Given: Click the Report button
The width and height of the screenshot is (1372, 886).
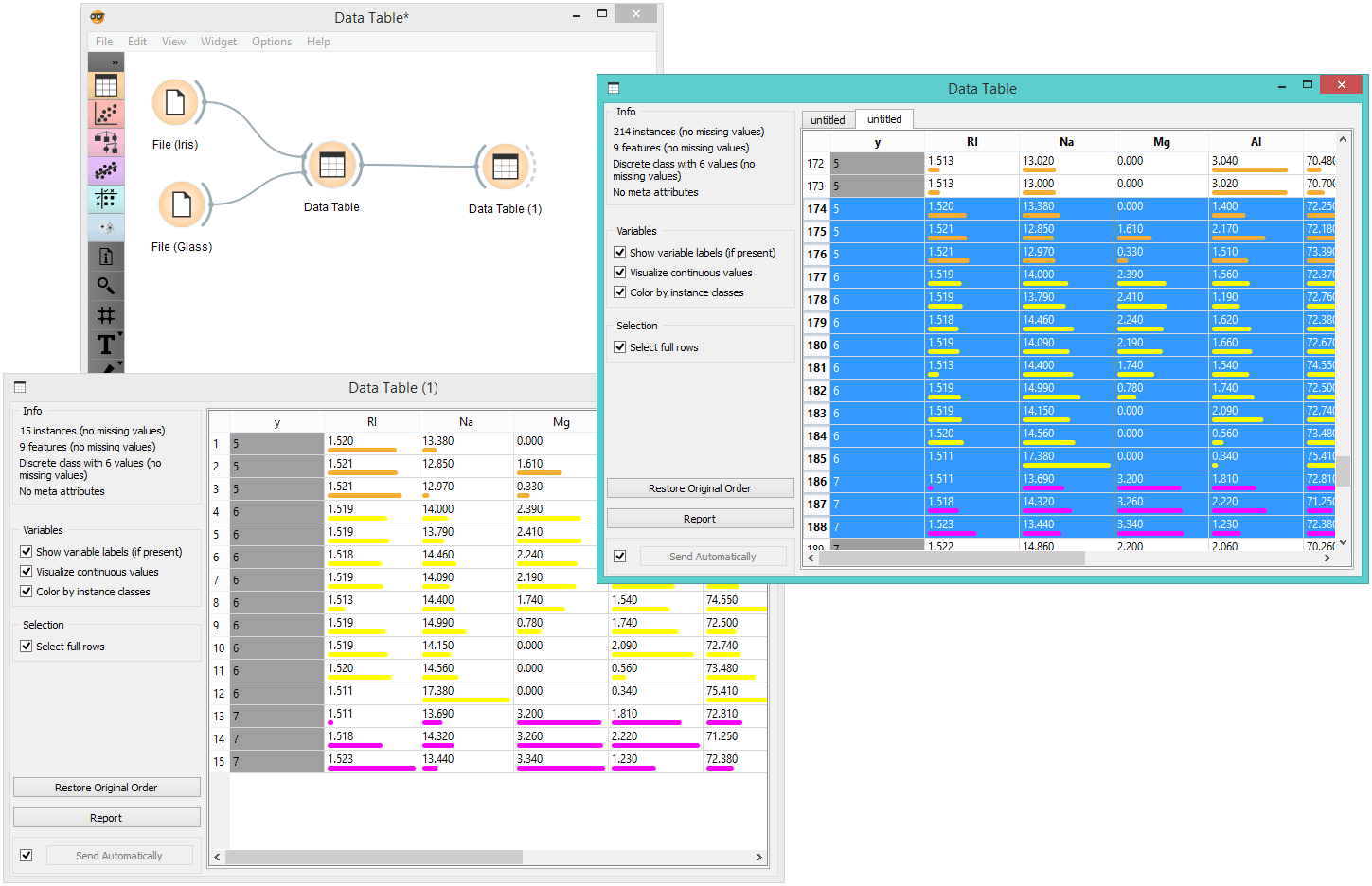Looking at the screenshot, I should tap(700, 518).
